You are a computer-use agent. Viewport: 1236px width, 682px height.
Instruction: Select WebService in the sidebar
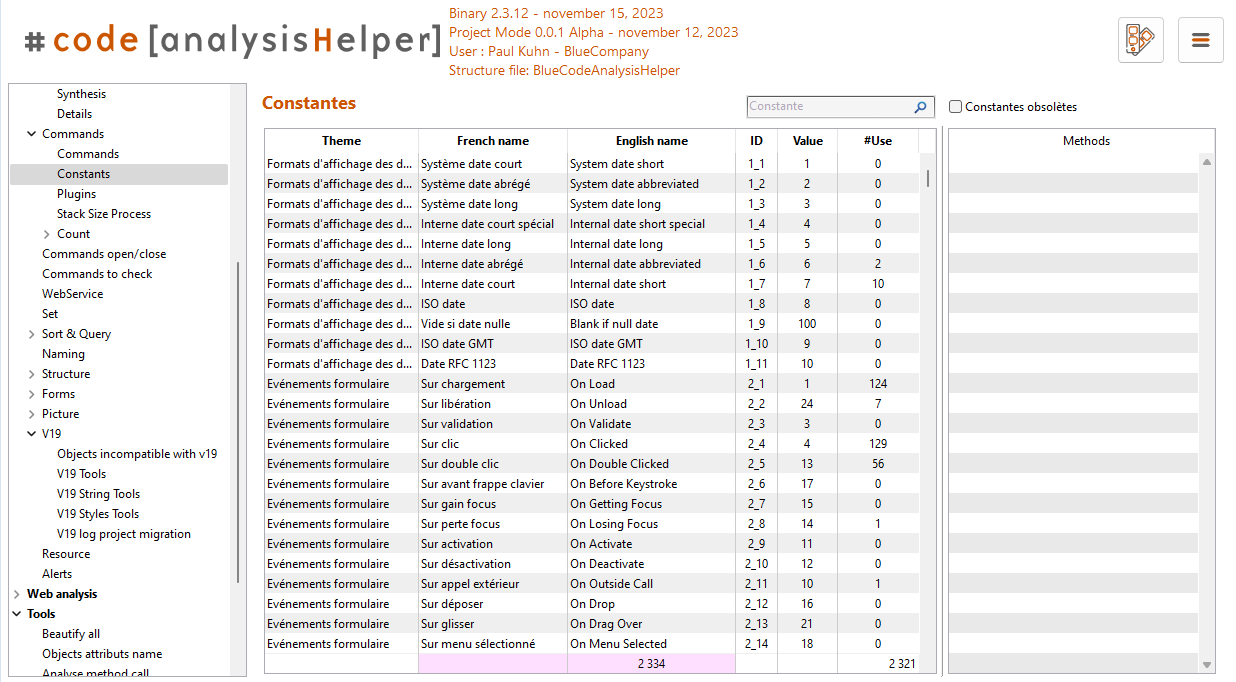pyautogui.click(x=72, y=294)
